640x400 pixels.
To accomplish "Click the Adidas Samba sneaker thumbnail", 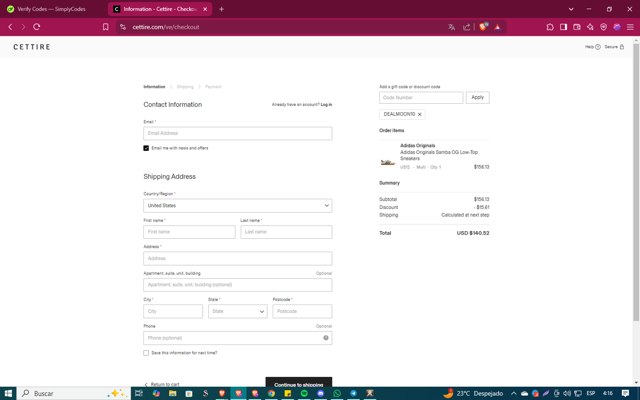I will pyautogui.click(x=388, y=160).
